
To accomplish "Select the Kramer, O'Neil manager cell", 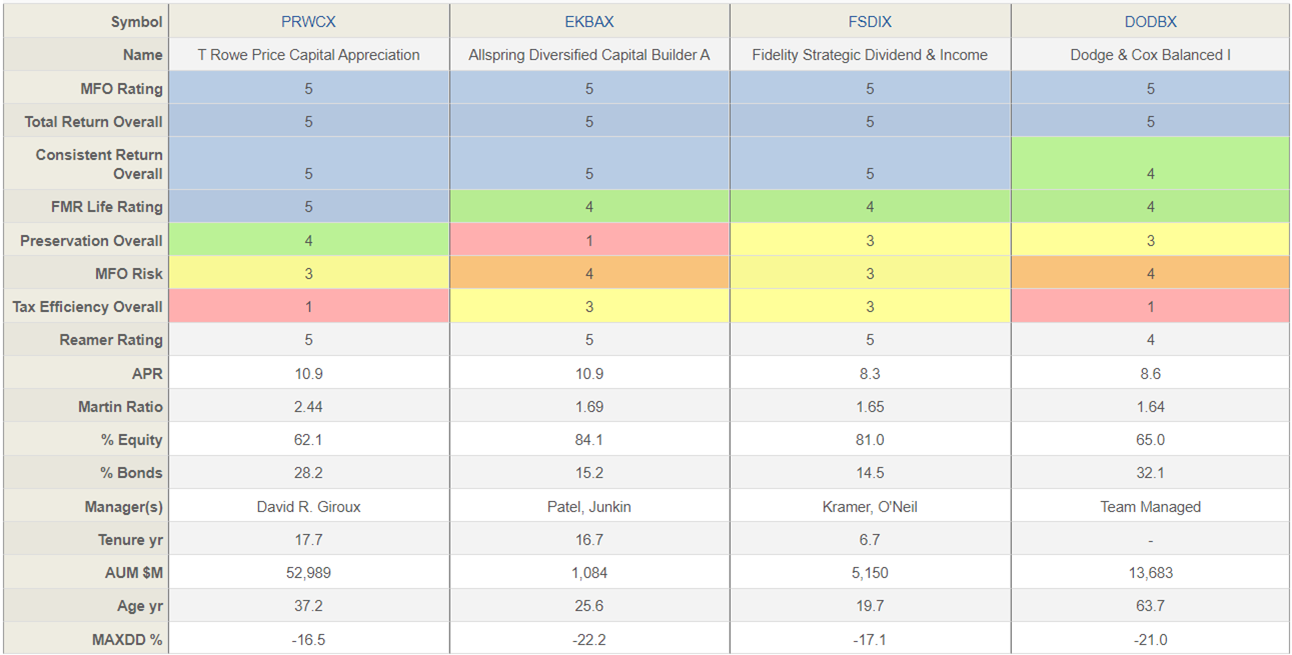I will 869,507.
